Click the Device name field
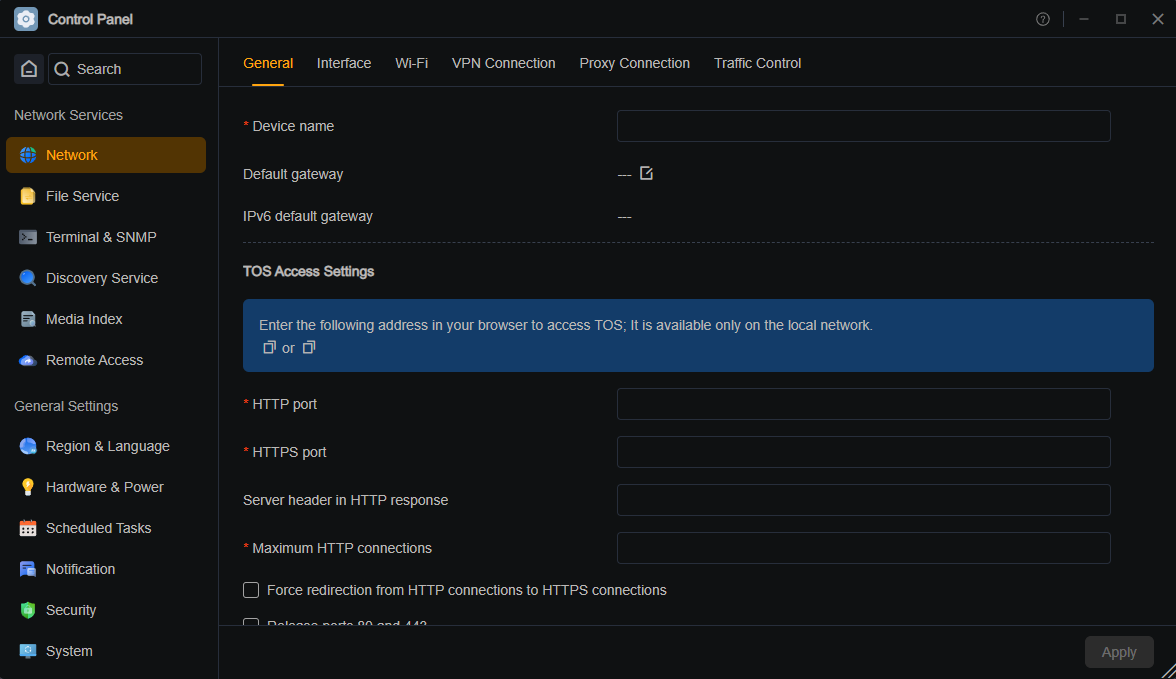 (x=863, y=126)
